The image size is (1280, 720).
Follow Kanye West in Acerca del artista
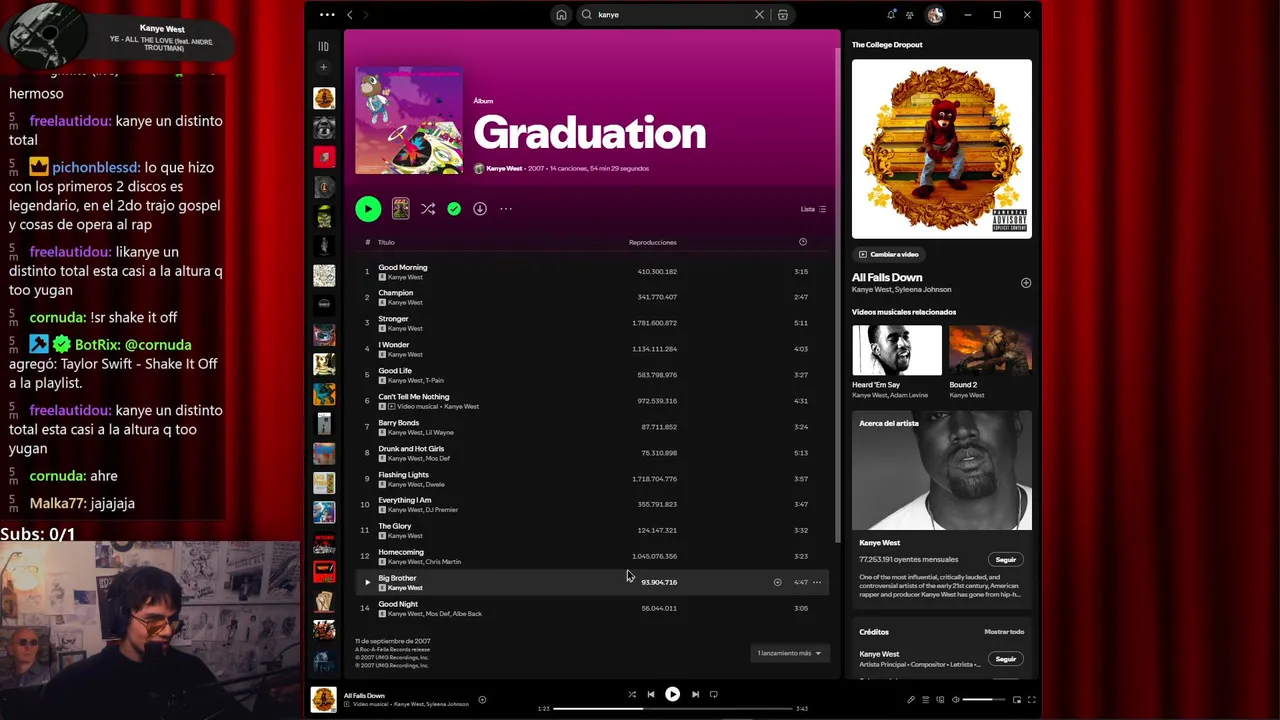click(x=1005, y=560)
